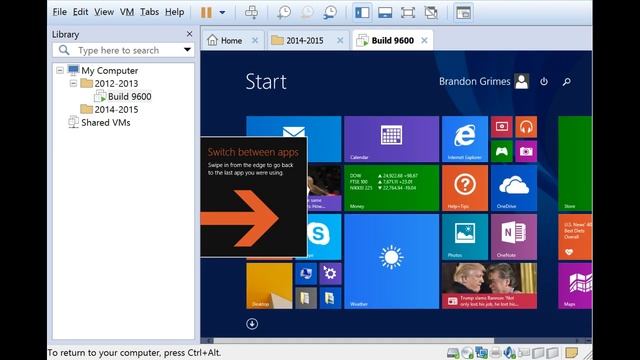Open the yellow message log icon
This screenshot has height=360, width=640.
571,352
